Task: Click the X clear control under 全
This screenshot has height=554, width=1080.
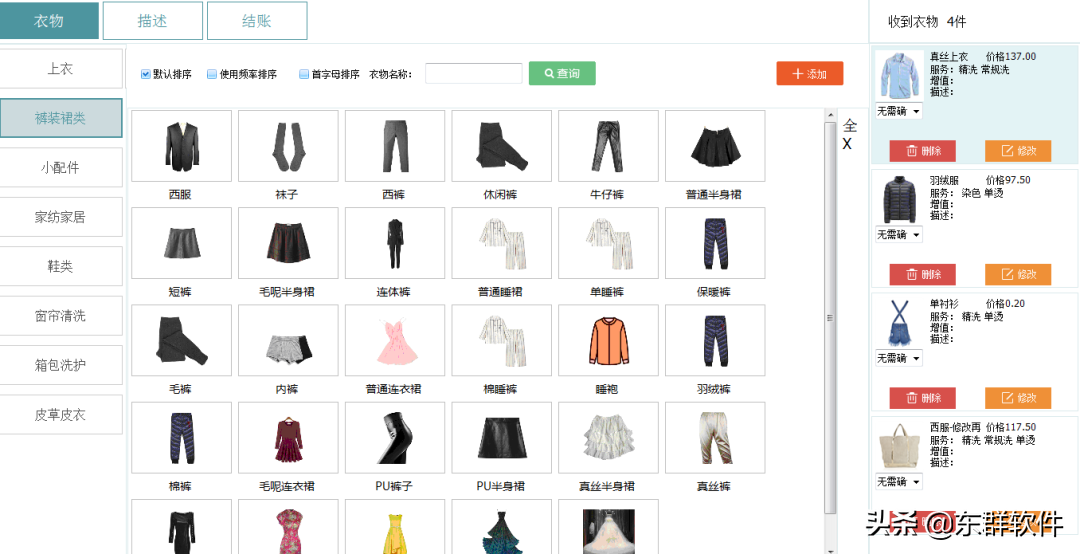Action: point(847,144)
